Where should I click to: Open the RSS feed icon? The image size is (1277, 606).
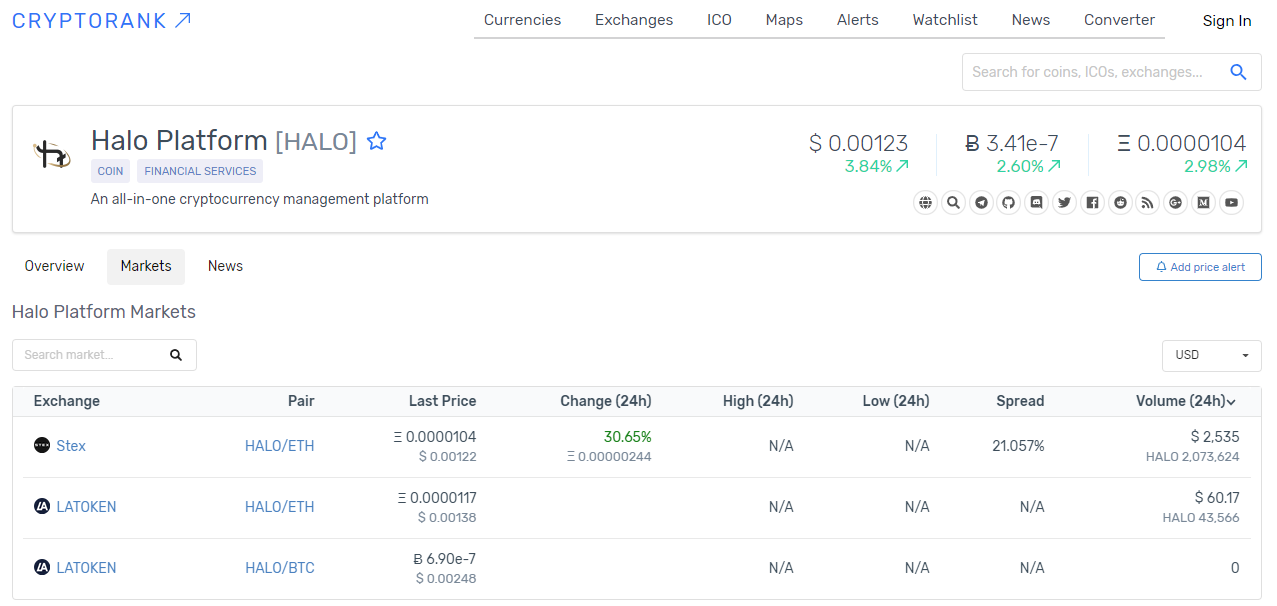[1148, 203]
